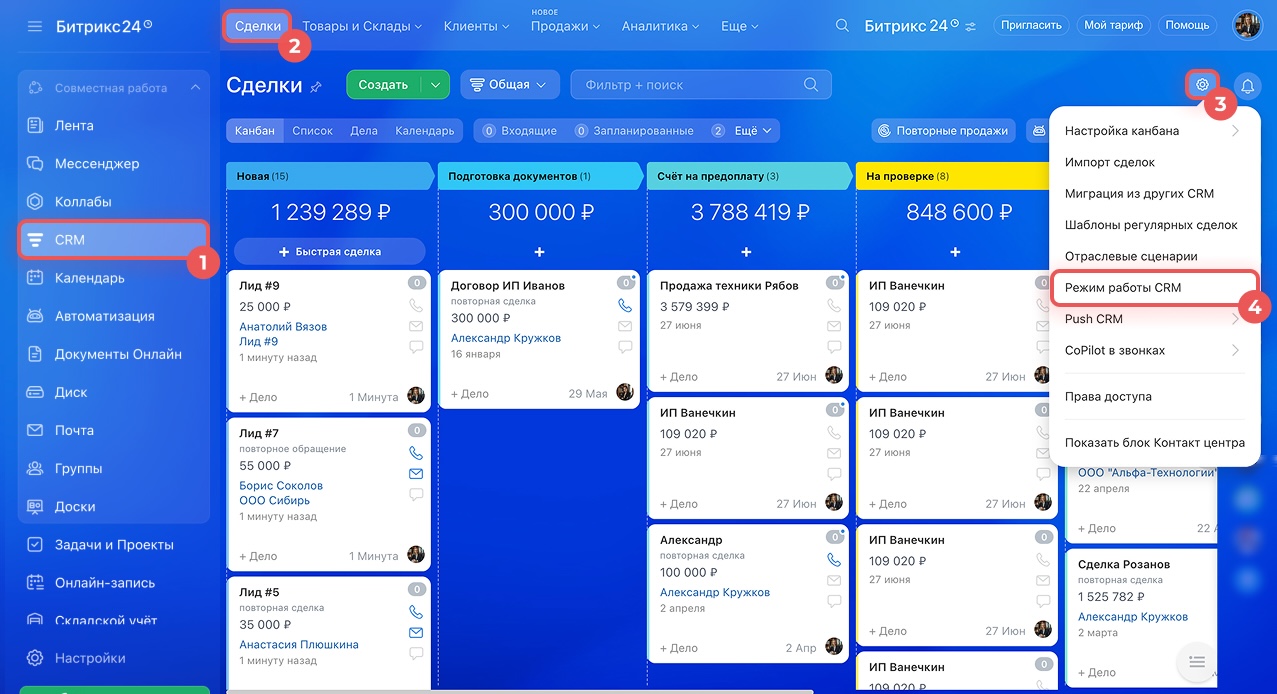Image resolution: width=1277 pixels, height=694 pixels.
Task: Click the phone icon on Лид #9 card
Action: tap(416, 306)
